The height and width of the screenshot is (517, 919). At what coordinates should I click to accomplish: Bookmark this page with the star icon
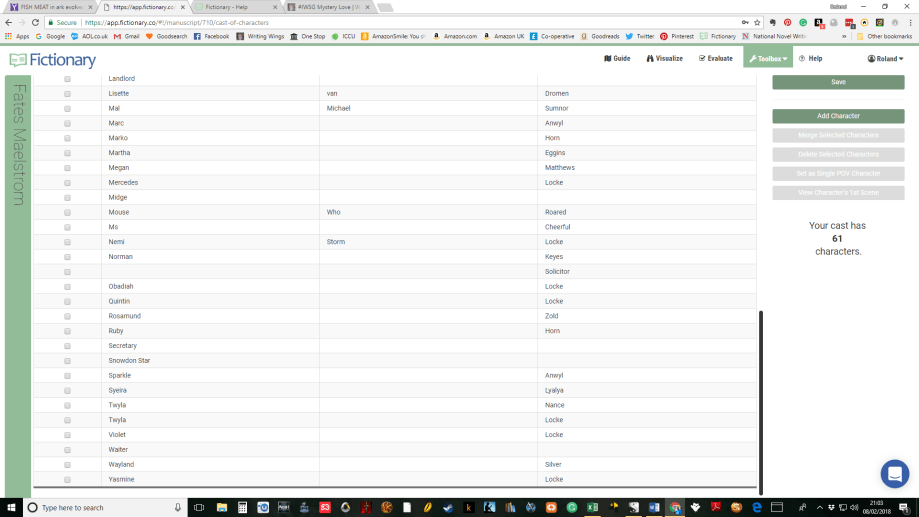759,22
